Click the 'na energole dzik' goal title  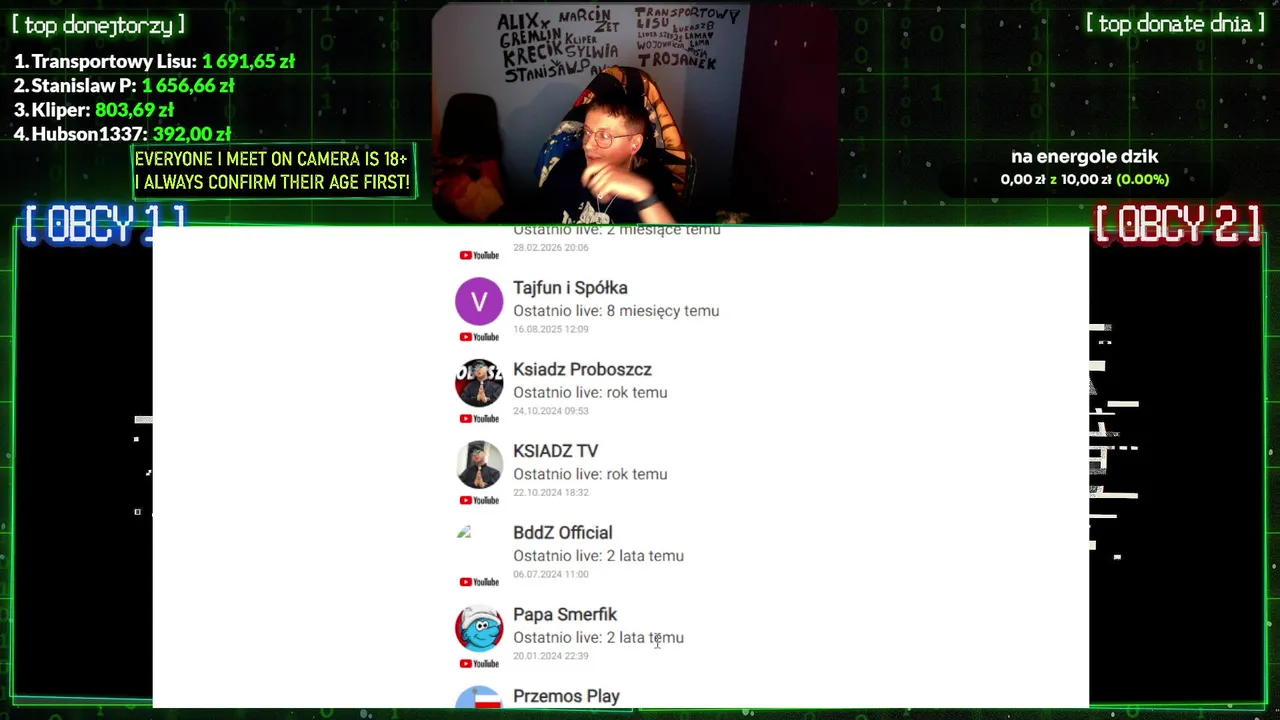[1085, 157]
